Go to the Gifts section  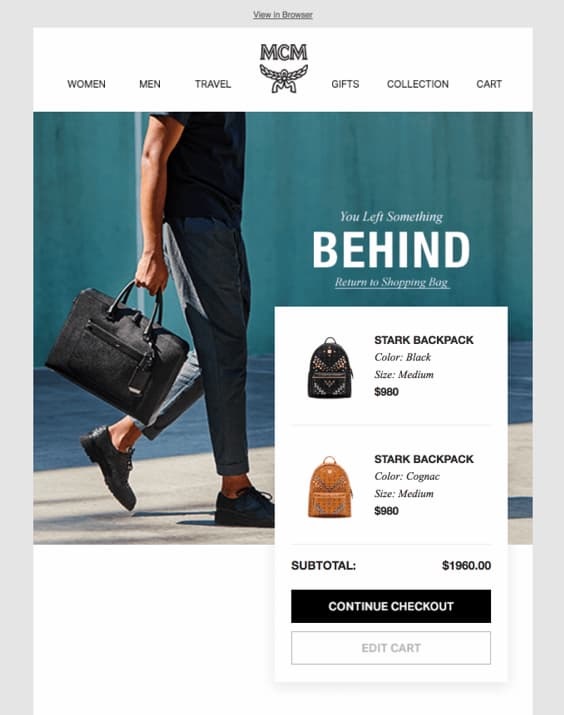click(x=345, y=84)
